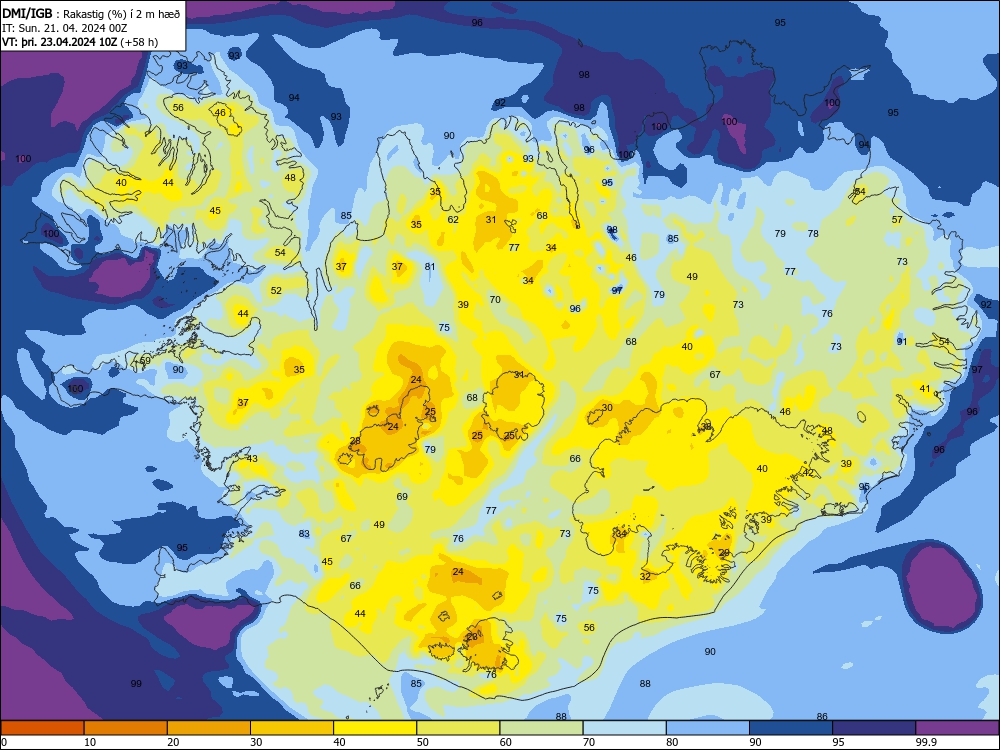Click the 20–30 amber legend swatch
The height and width of the screenshot is (750, 1000).
[209, 728]
